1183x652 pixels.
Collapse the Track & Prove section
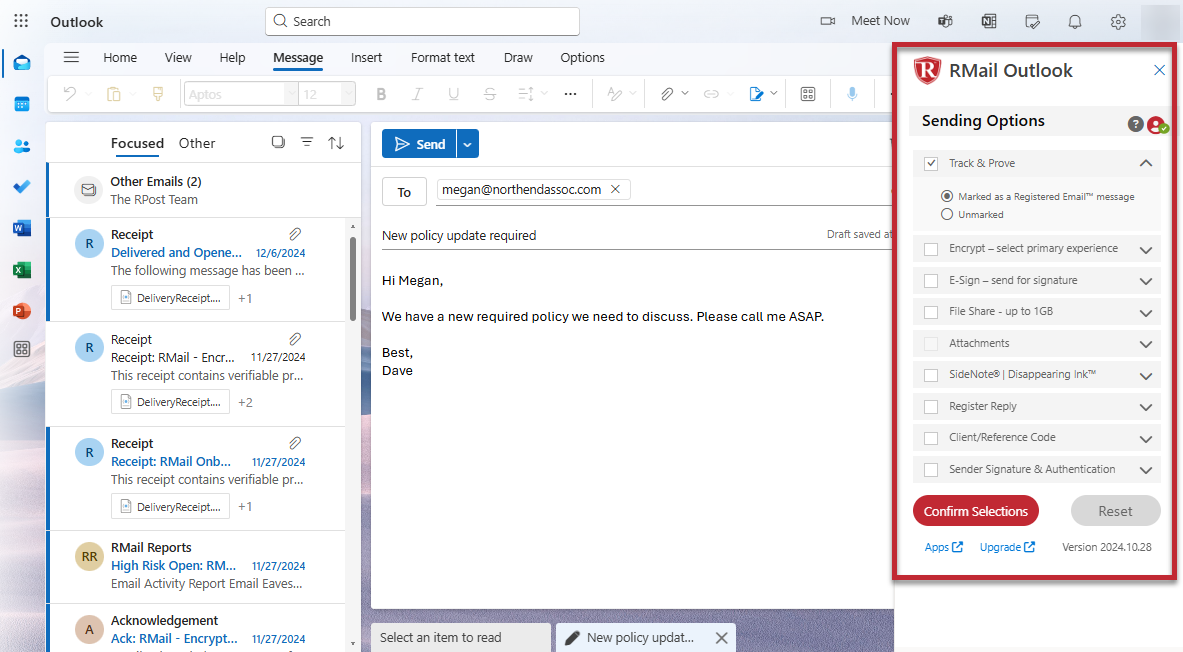[x=1146, y=163]
